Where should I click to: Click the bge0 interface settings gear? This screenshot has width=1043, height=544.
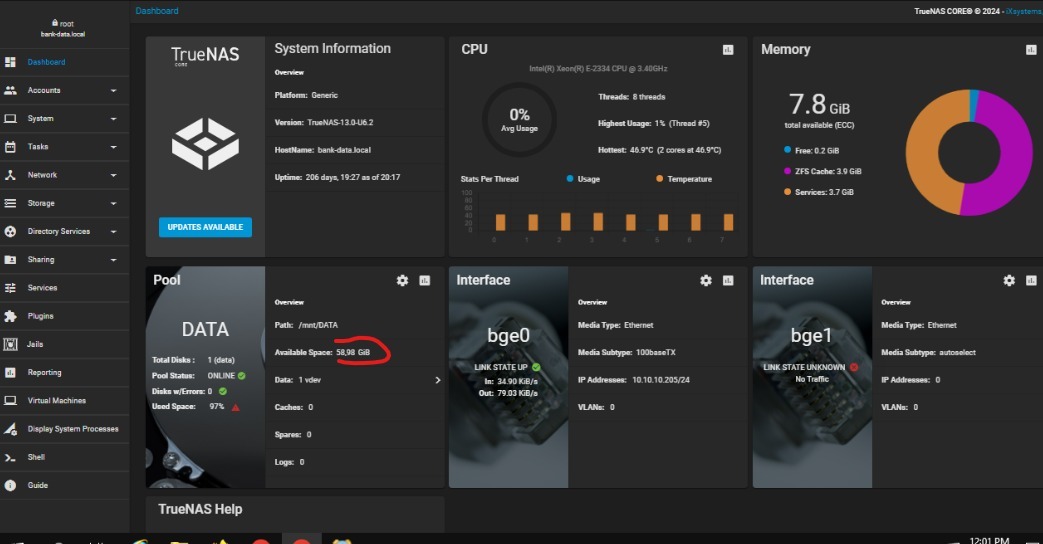pyautogui.click(x=706, y=281)
